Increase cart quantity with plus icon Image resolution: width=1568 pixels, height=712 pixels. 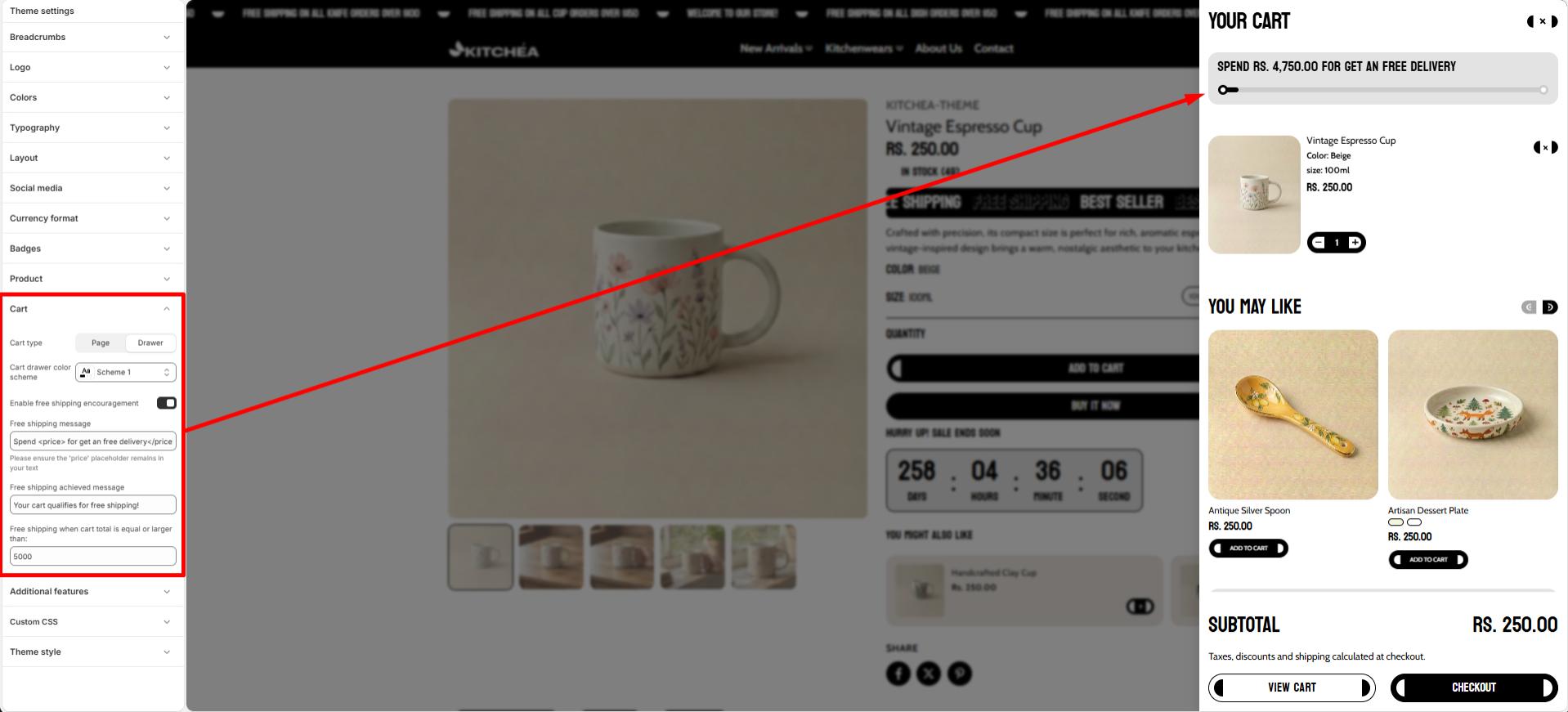(x=1355, y=242)
